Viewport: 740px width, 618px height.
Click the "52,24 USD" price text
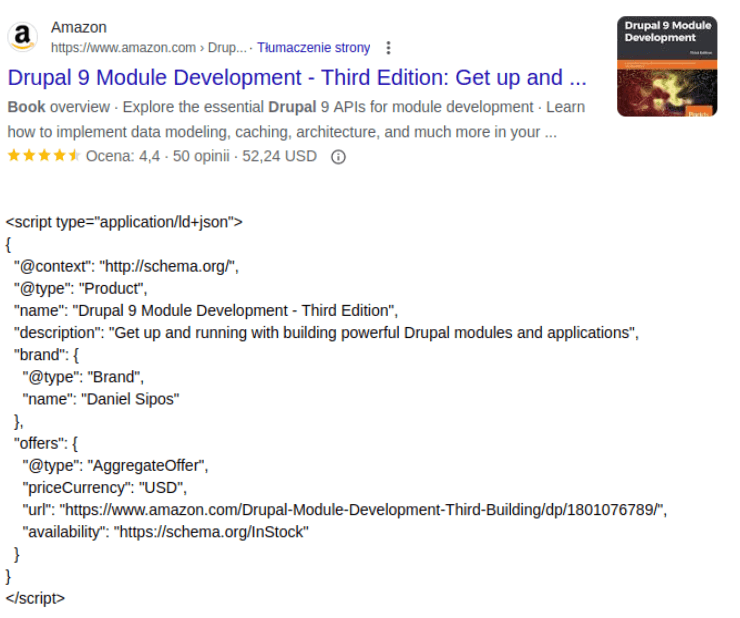(279, 156)
